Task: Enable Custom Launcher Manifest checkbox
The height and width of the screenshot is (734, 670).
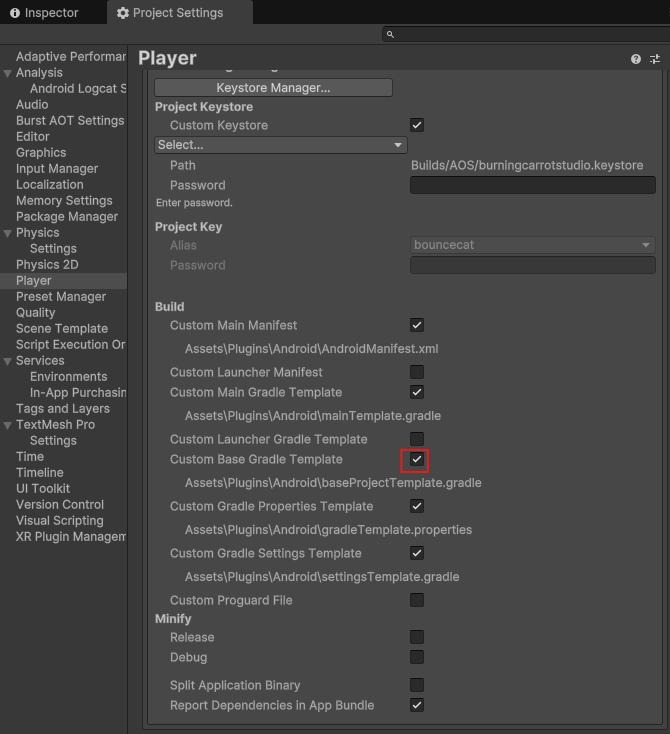Action: [x=417, y=372]
